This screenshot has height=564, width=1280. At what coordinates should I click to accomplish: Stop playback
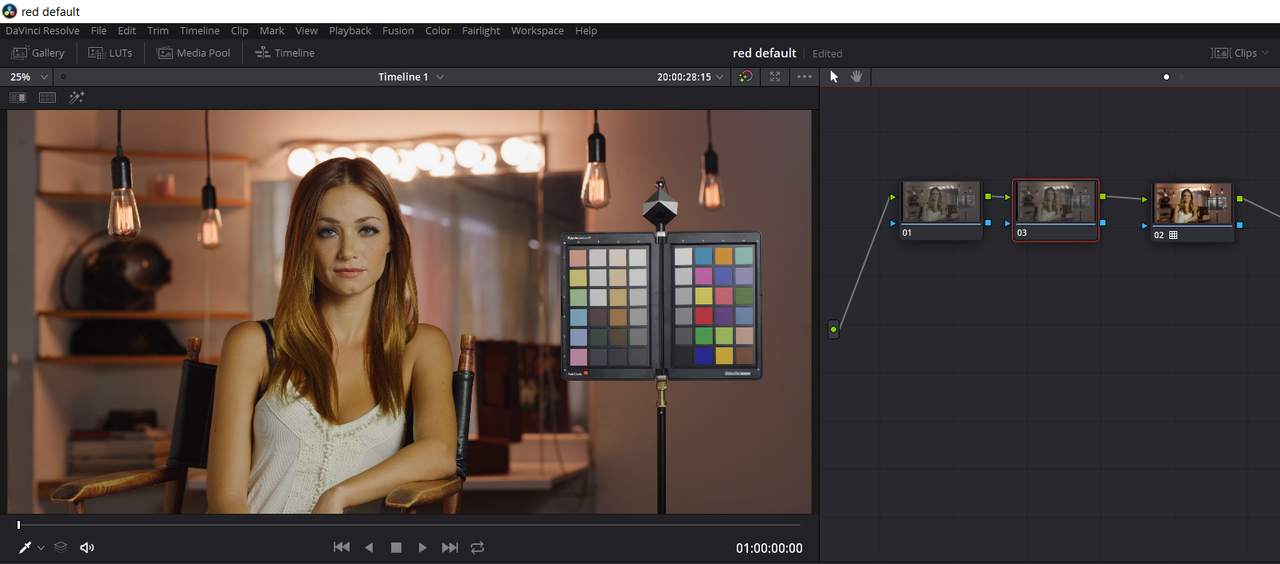[x=396, y=547]
